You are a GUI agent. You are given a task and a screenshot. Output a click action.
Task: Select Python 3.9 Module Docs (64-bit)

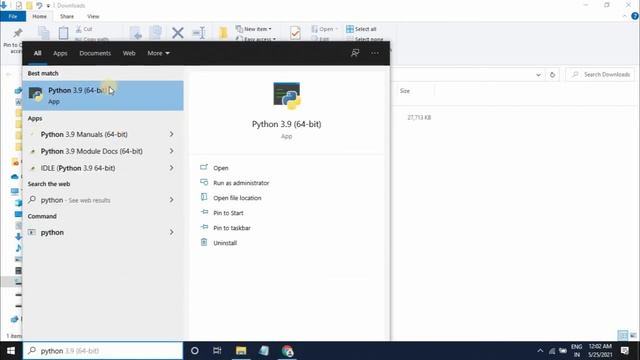[x=91, y=151]
